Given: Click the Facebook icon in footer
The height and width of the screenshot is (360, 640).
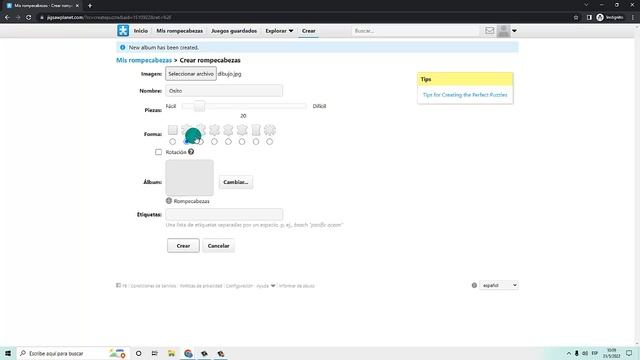Looking at the screenshot, I should tap(118, 285).
